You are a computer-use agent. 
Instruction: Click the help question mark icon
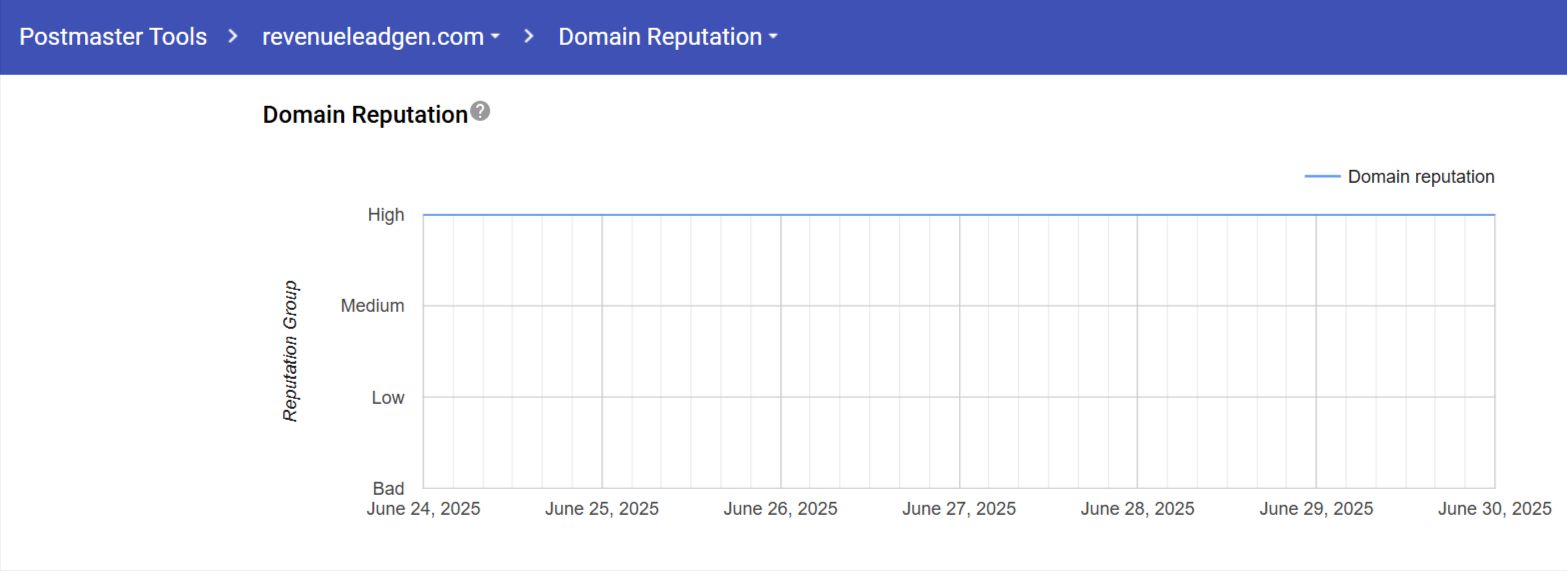coord(481,111)
